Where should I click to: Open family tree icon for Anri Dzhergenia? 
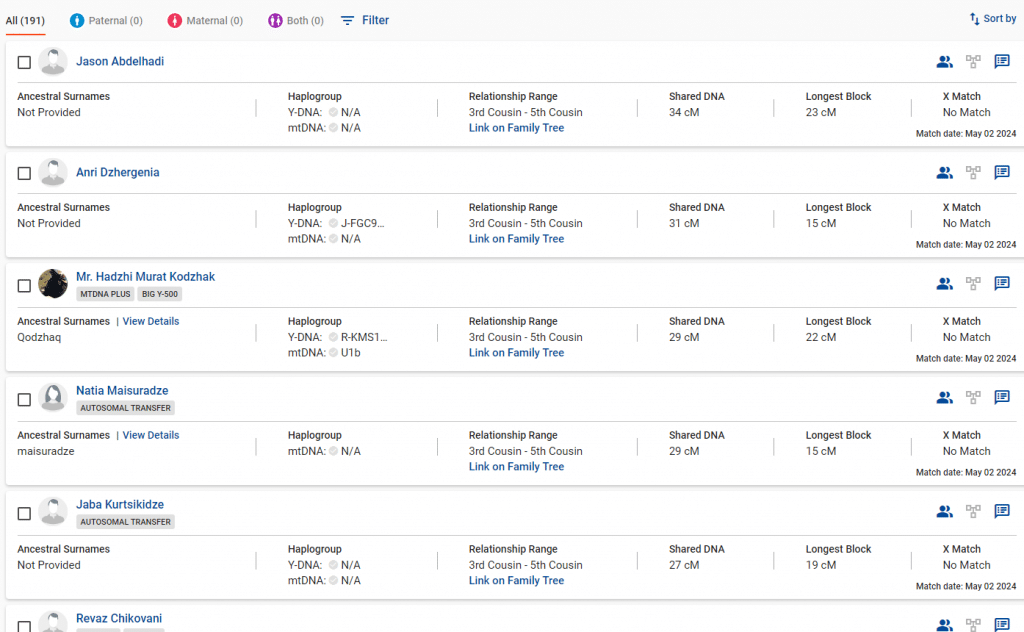(x=973, y=173)
